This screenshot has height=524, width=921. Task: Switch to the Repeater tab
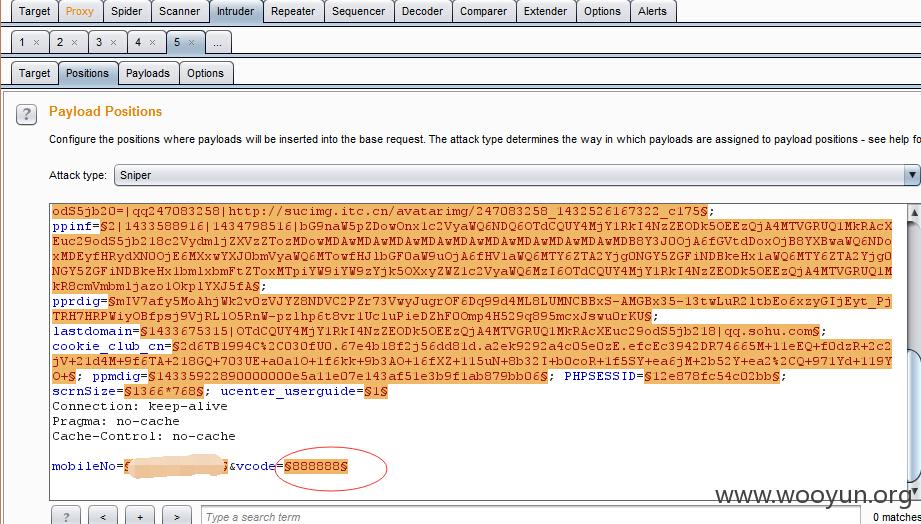click(x=293, y=11)
